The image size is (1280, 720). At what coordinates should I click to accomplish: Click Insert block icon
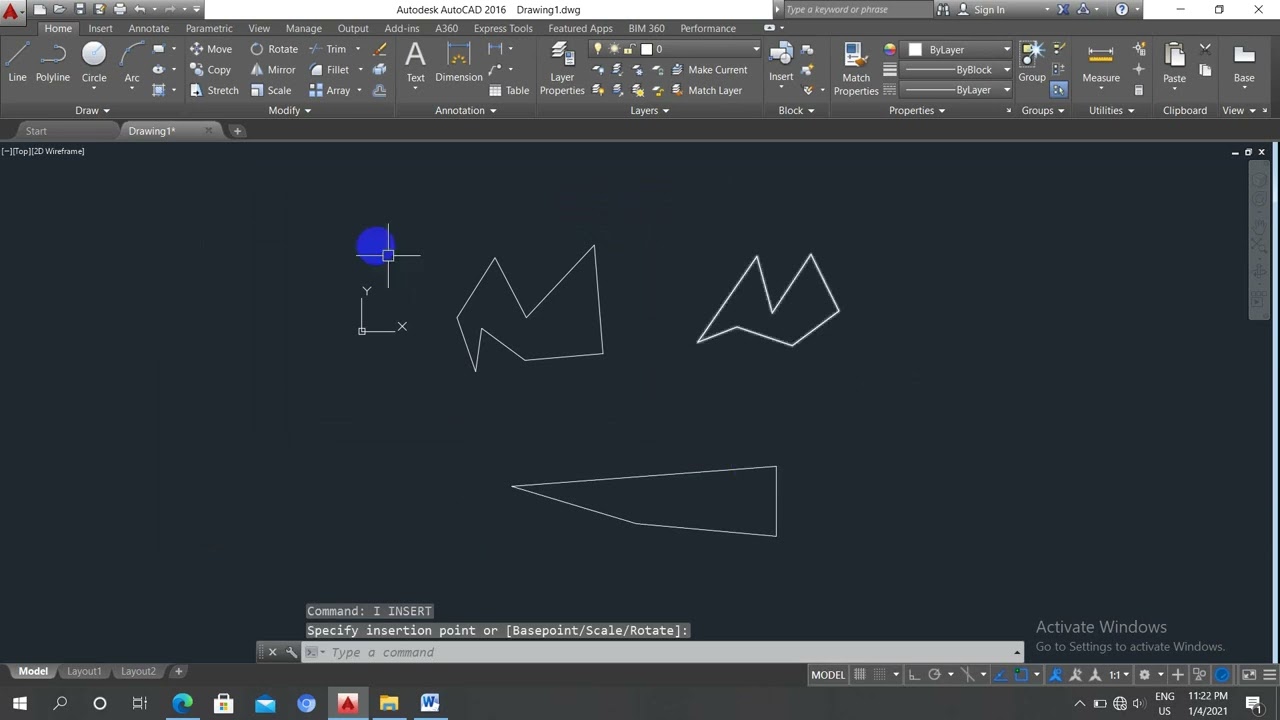pos(781,62)
